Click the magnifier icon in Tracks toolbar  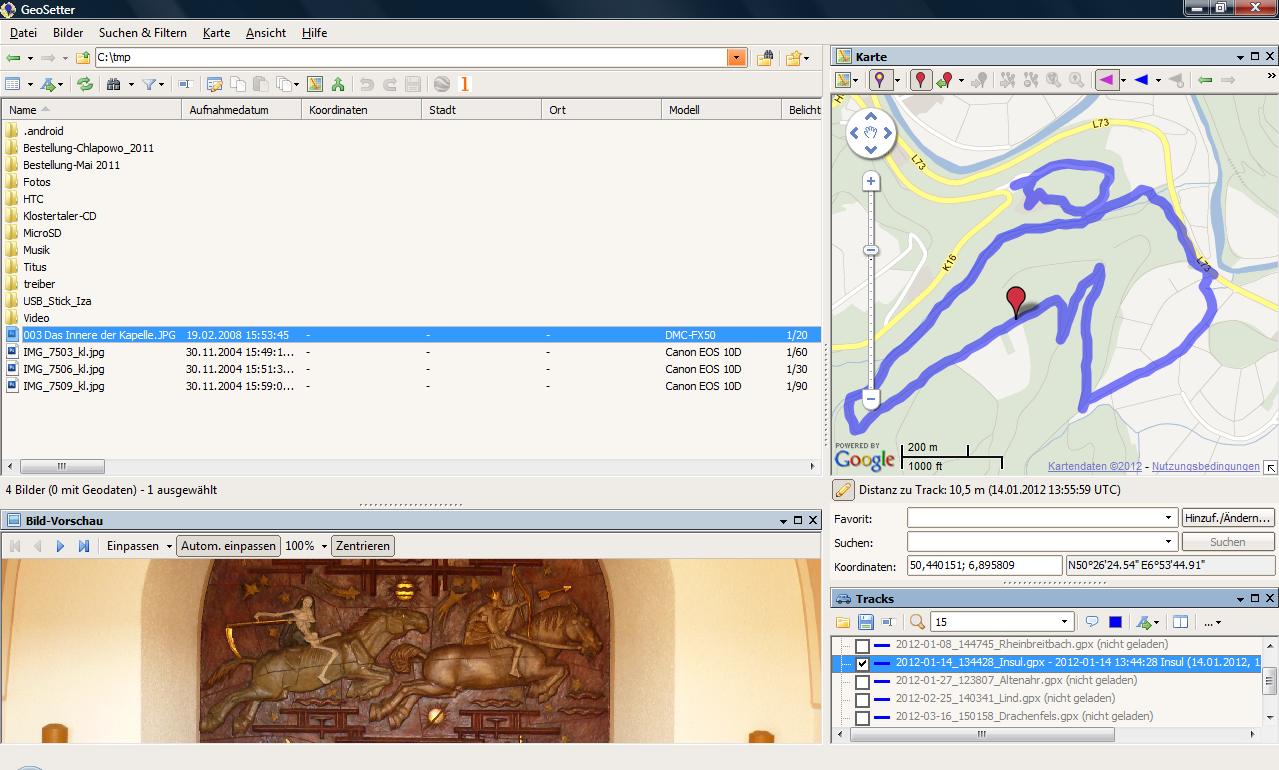(x=917, y=622)
